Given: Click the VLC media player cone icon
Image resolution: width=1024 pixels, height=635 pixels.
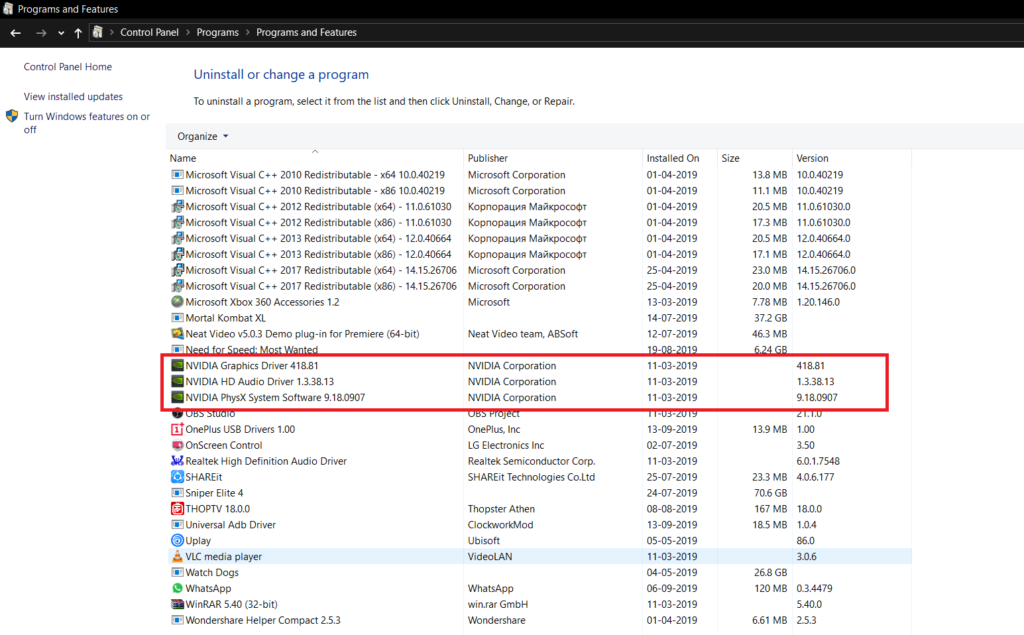Looking at the screenshot, I should point(177,556).
